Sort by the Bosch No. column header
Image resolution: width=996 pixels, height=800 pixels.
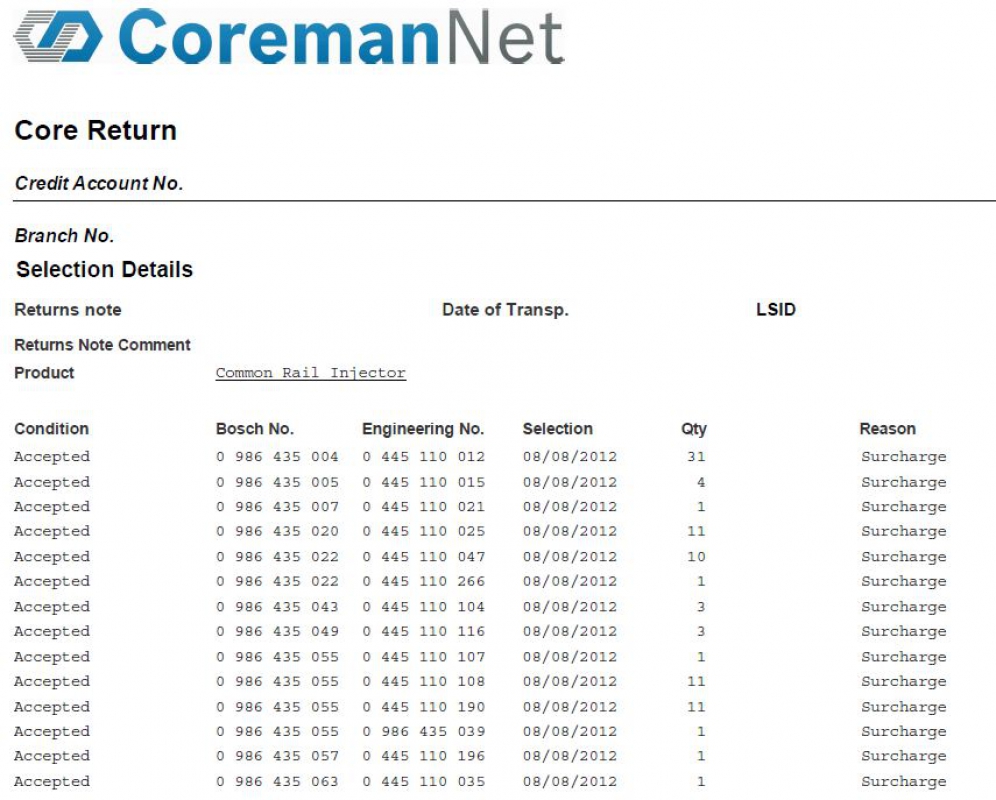[x=254, y=428]
